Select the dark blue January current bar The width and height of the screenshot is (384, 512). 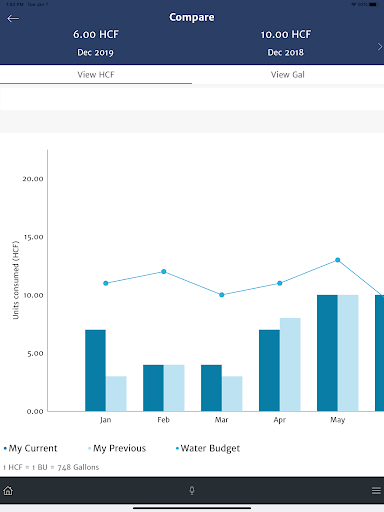tap(95, 370)
